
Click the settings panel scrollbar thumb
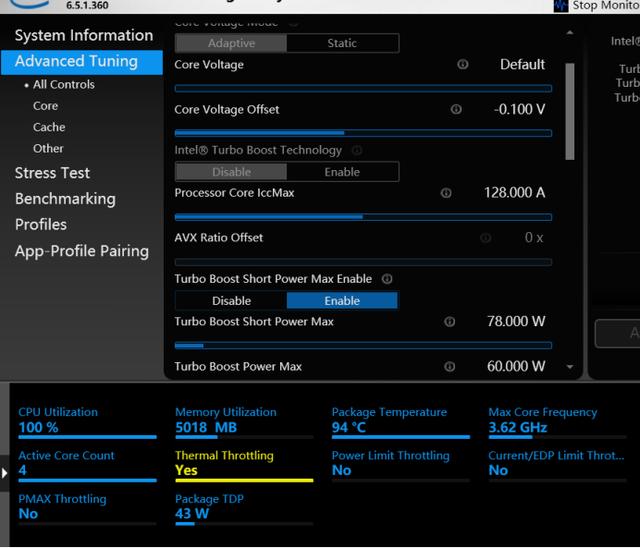point(570,111)
